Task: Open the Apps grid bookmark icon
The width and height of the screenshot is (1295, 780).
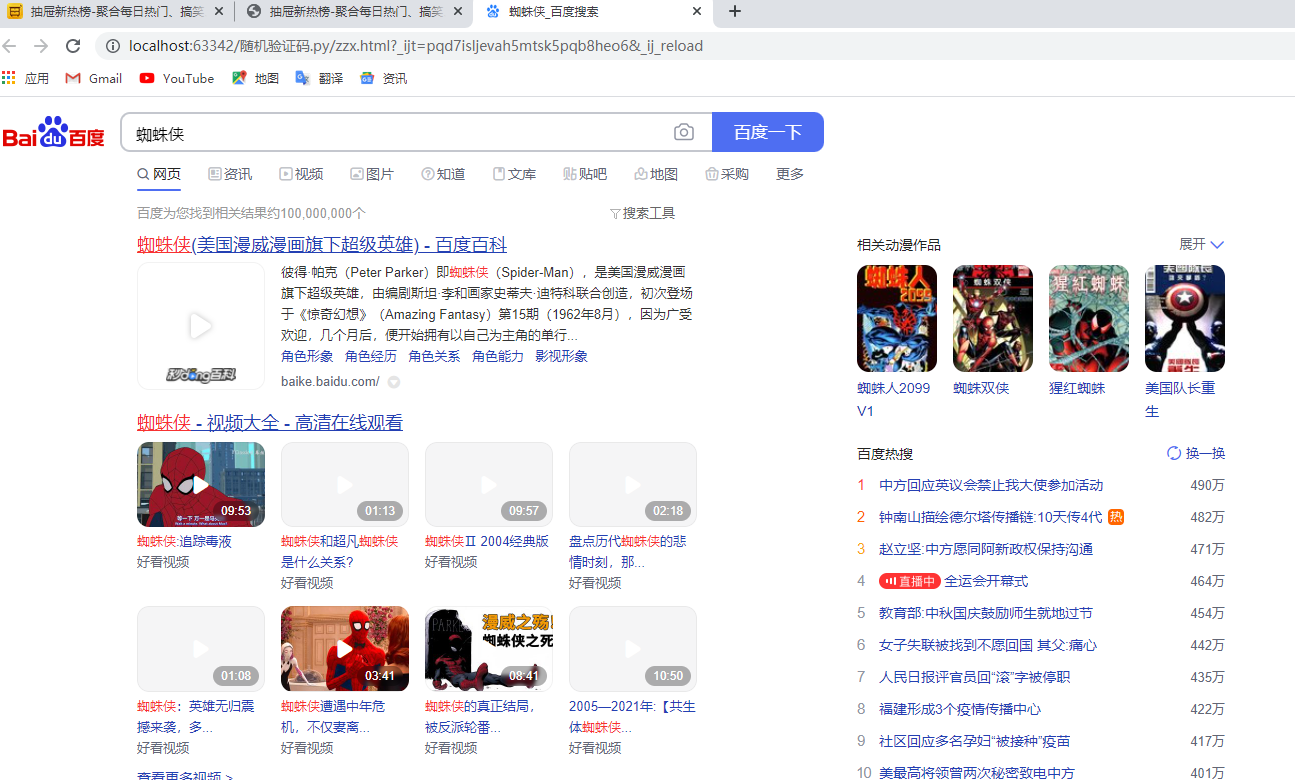Action: [9, 78]
